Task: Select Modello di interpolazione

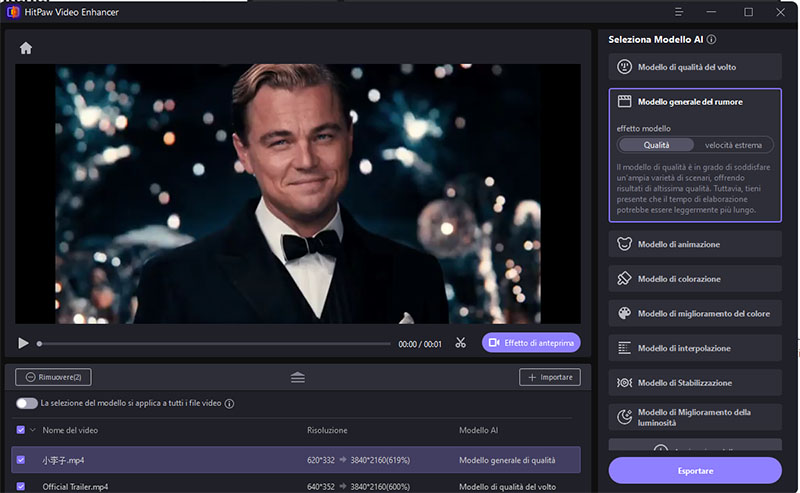Action: click(695, 349)
